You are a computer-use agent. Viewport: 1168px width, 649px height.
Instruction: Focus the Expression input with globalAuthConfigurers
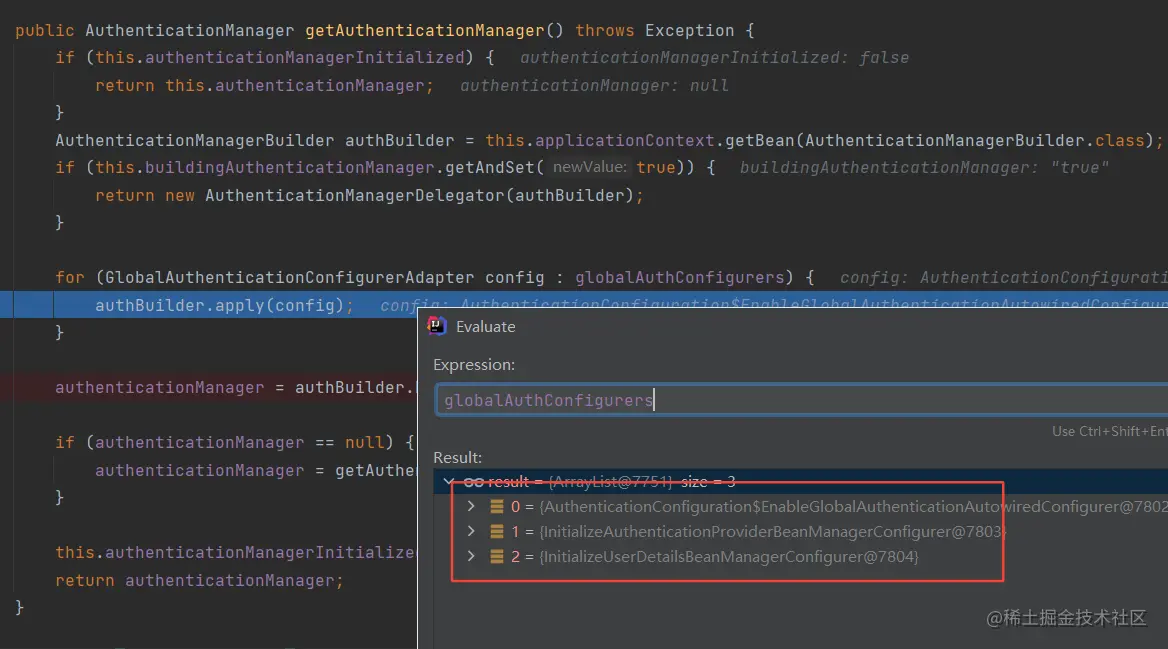[x=802, y=400]
